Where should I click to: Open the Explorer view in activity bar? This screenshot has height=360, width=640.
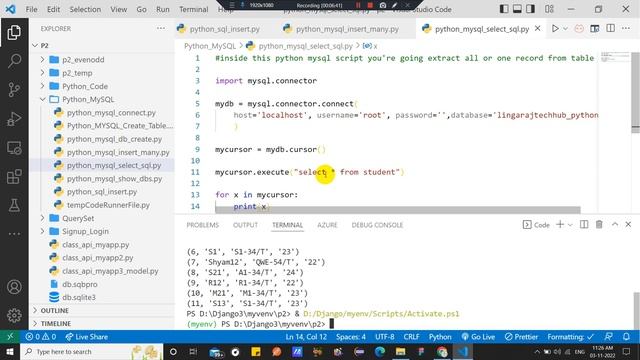[14, 33]
